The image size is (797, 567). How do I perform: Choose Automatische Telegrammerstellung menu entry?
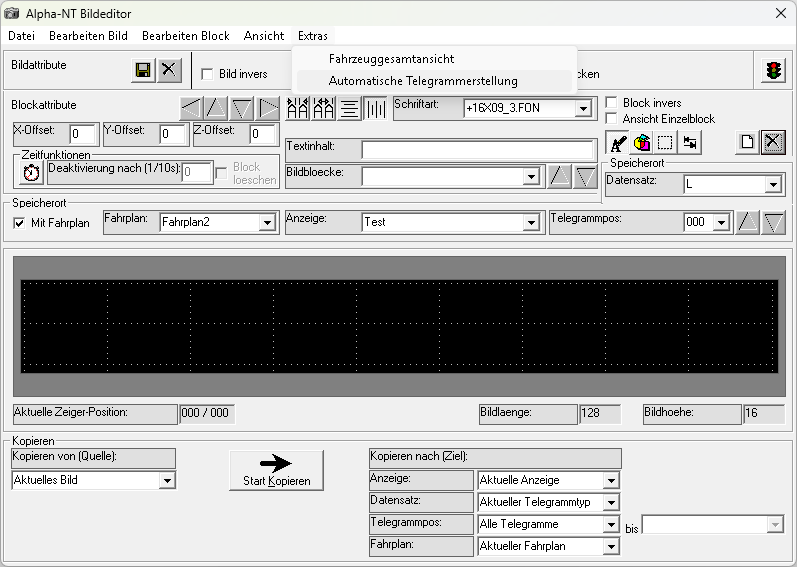coord(435,81)
